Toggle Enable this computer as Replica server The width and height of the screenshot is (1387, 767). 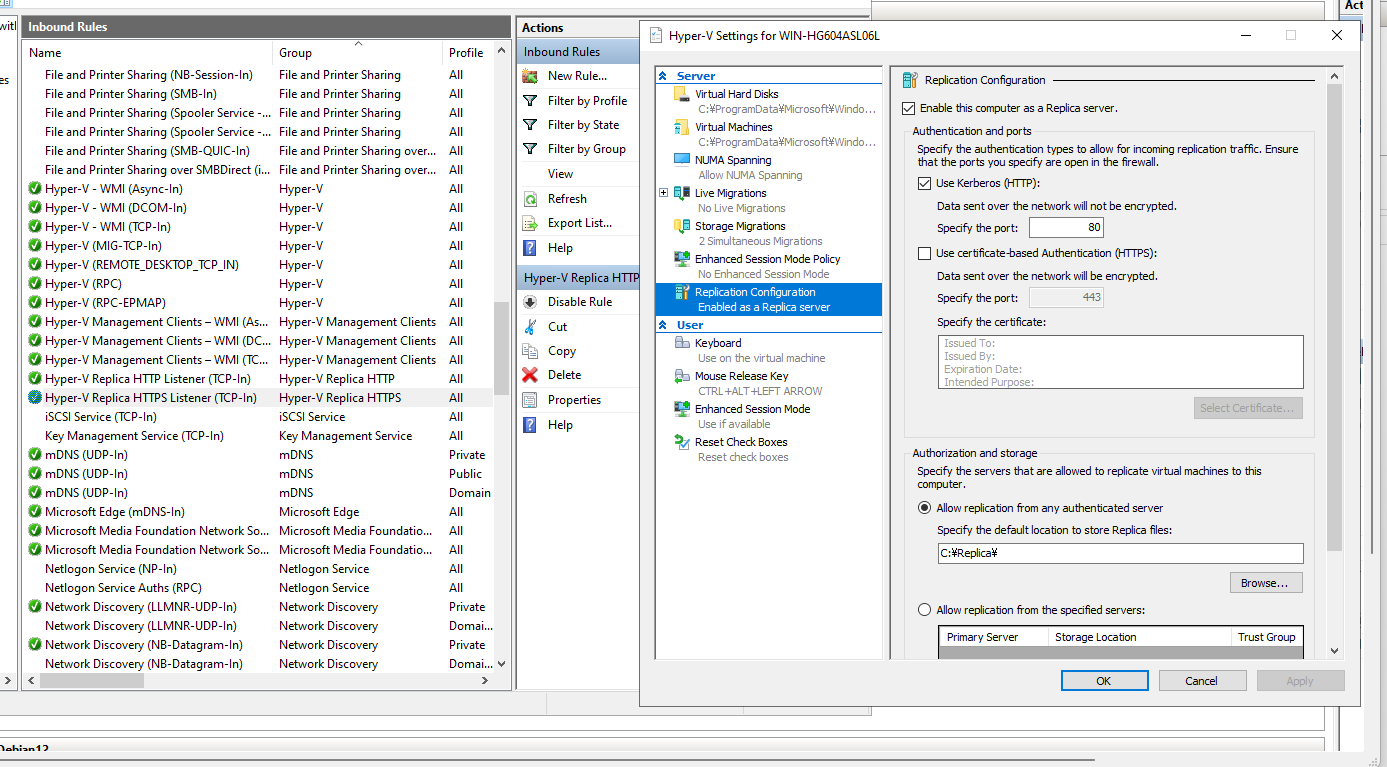click(909, 108)
